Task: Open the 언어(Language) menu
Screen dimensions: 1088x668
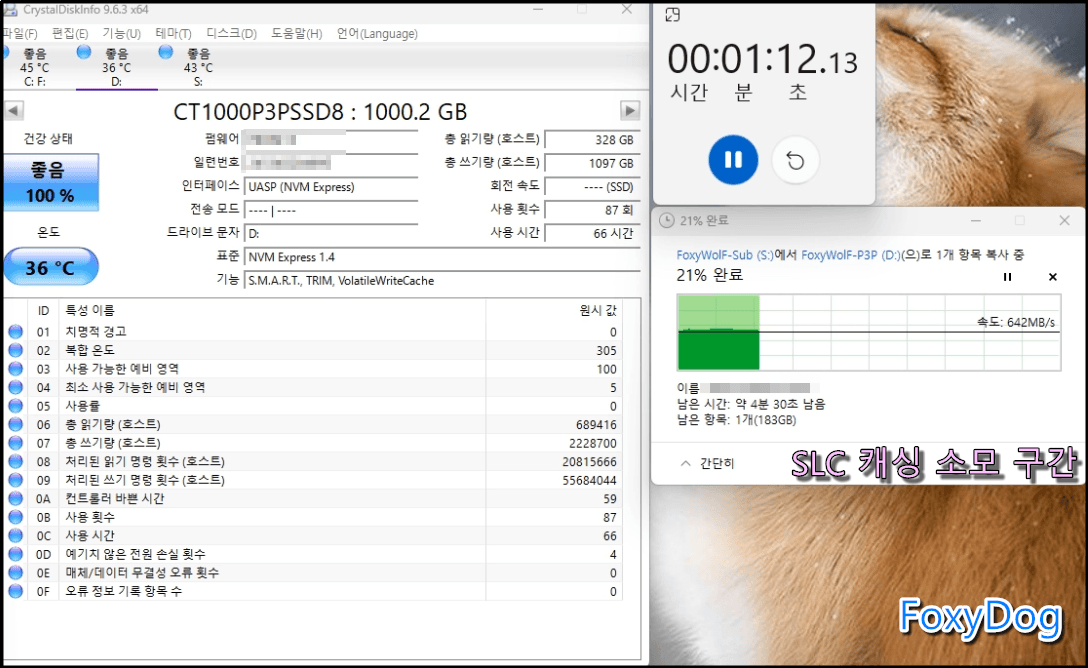Action: click(377, 33)
